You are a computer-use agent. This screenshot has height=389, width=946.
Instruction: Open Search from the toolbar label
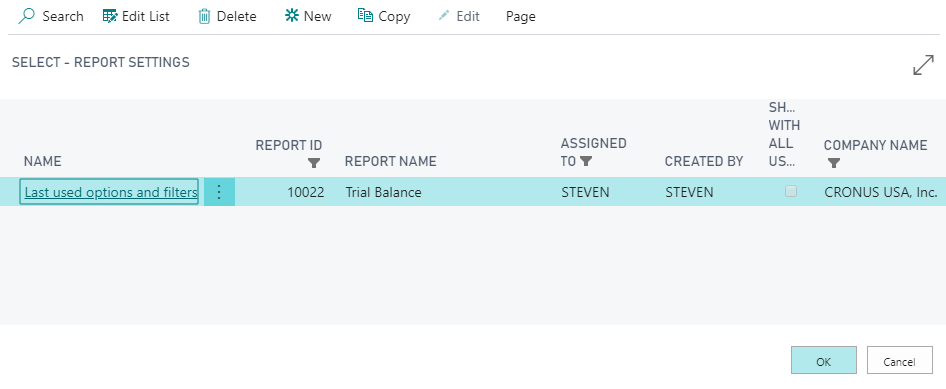coord(63,16)
